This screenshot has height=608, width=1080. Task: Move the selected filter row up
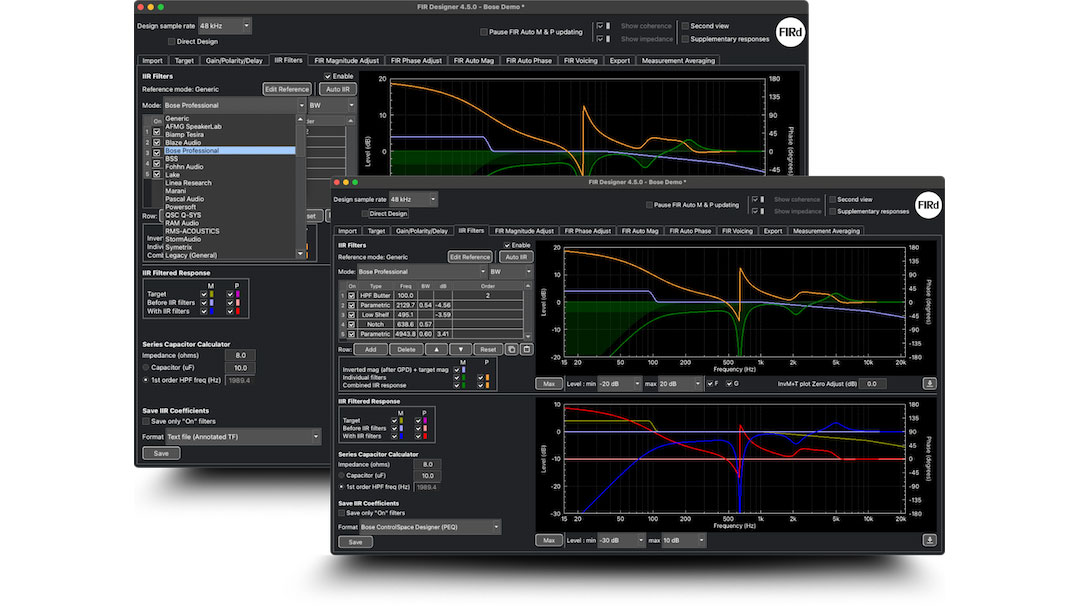coord(437,349)
